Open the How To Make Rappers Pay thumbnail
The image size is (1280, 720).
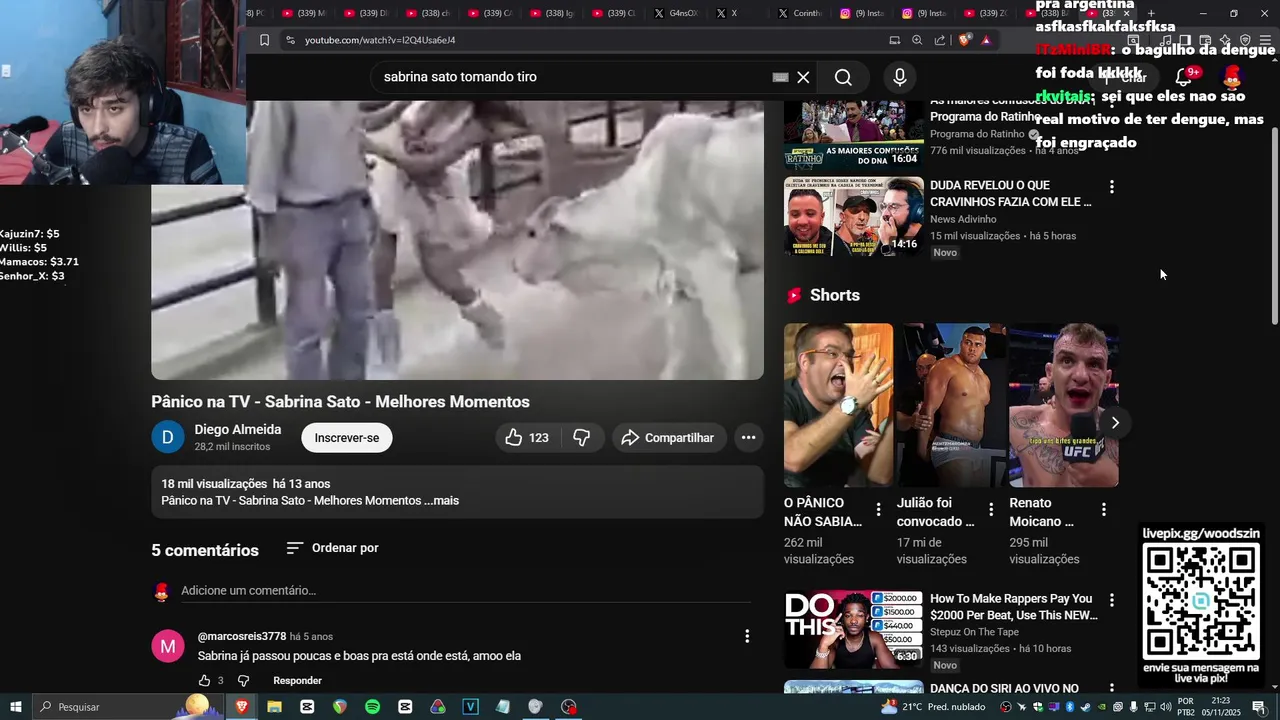click(853, 630)
